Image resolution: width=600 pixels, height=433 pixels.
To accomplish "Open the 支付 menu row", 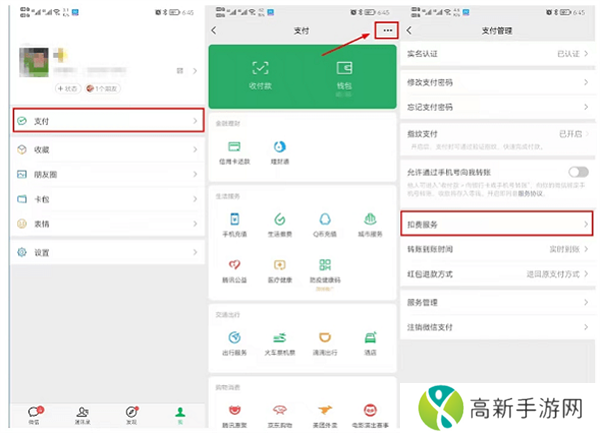I will [x=109, y=121].
